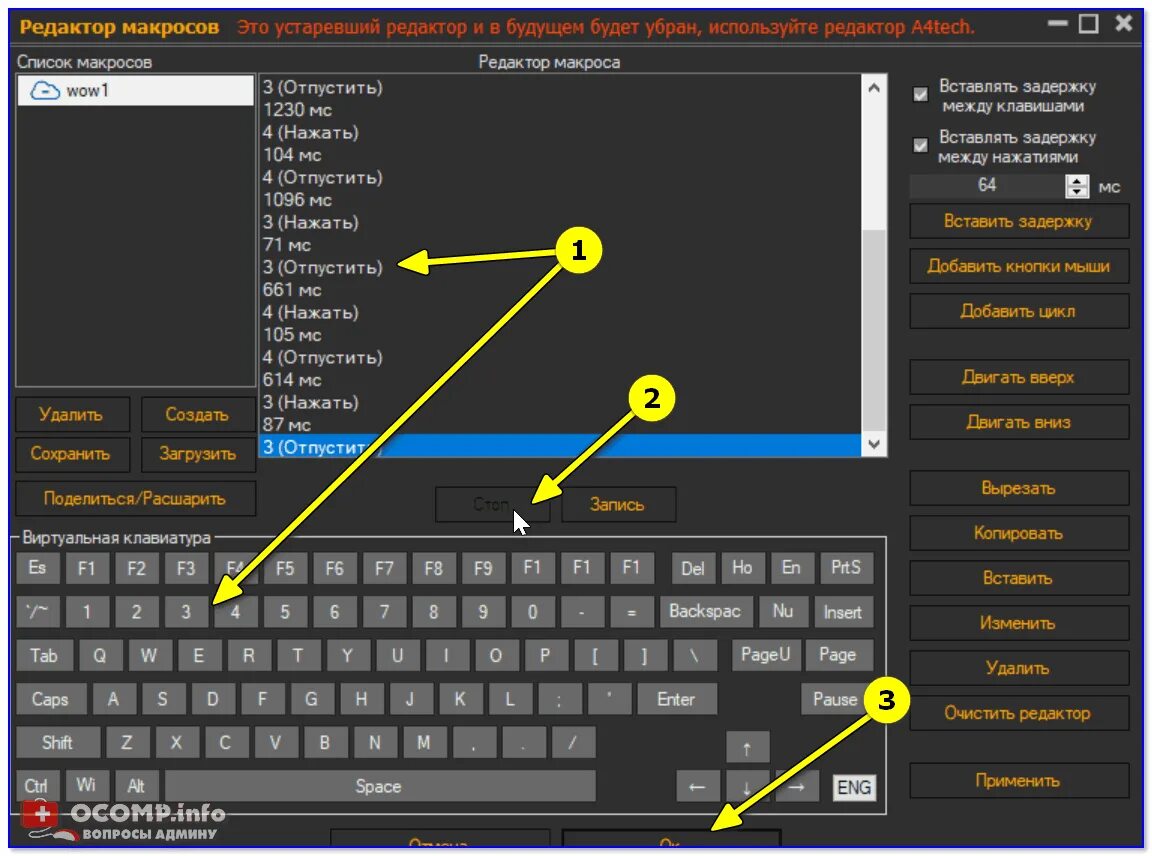This screenshot has height=856, width=1152.
Task: Click the Вырезать button
Action: coord(1018,489)
